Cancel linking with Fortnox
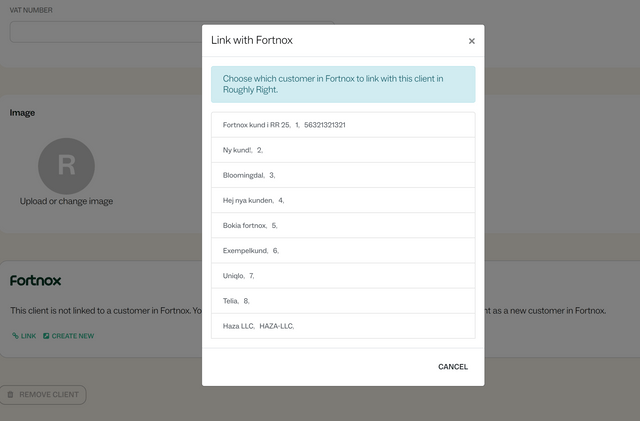This screenshot has height=421, width=640. coord(453,367)
